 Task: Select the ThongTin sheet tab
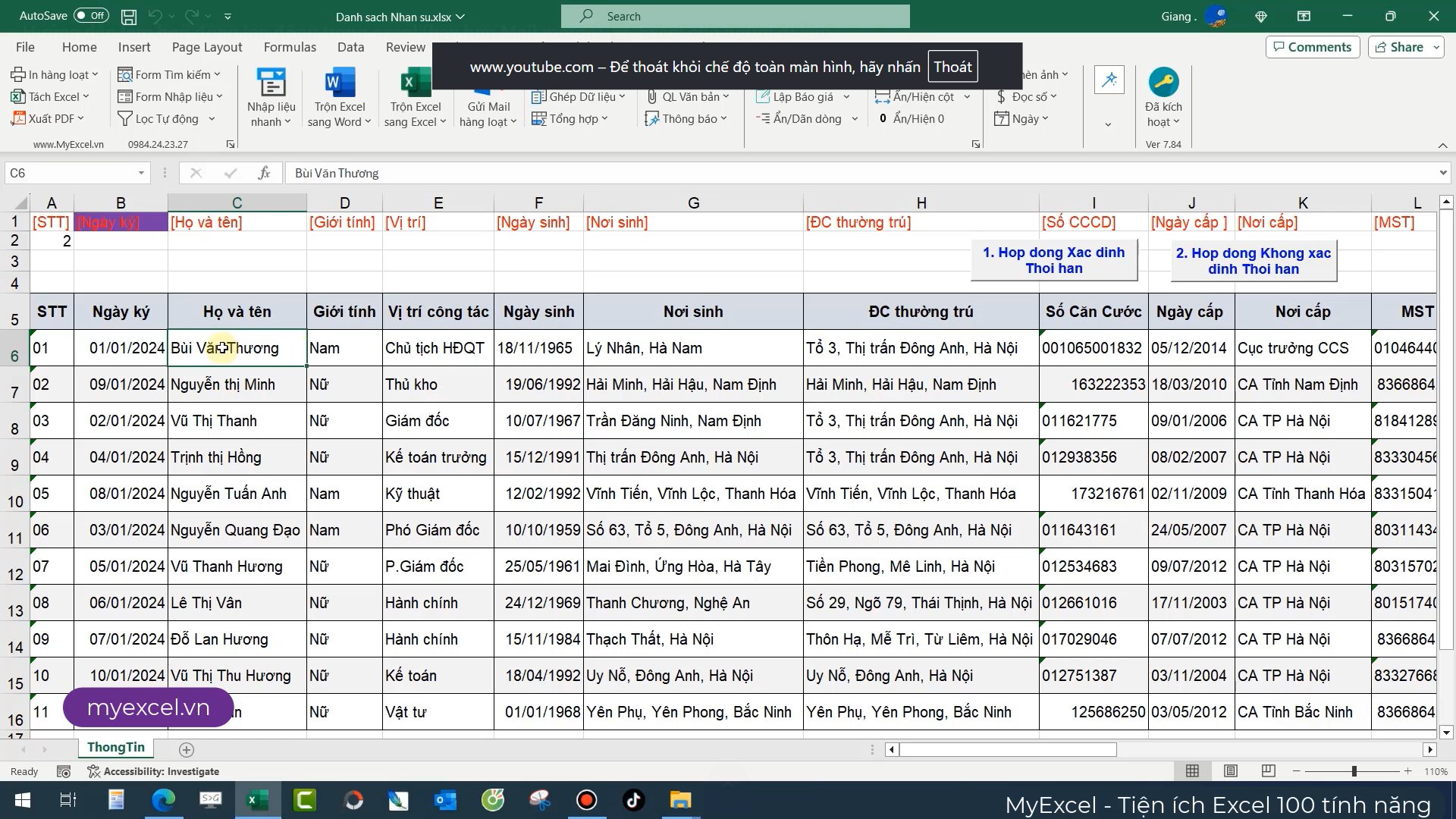pos(115,748)
